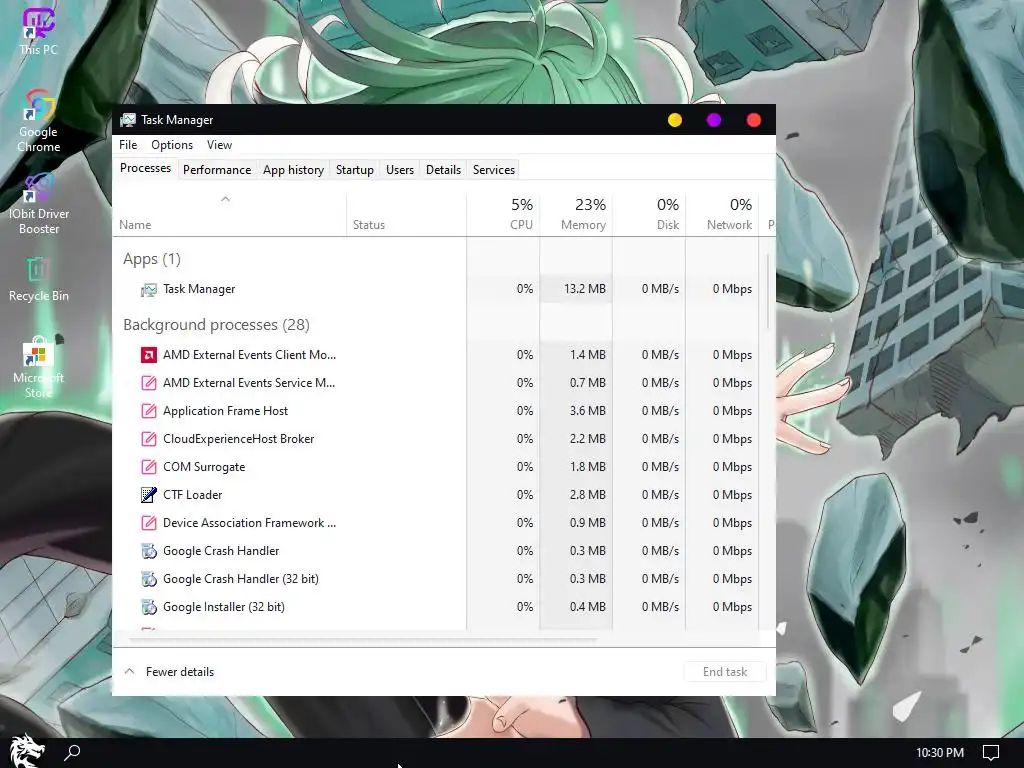Click Google Crash Handler (32 bit) icon
This screenshot has width=1024, height=768.
[x=149, y=579]
